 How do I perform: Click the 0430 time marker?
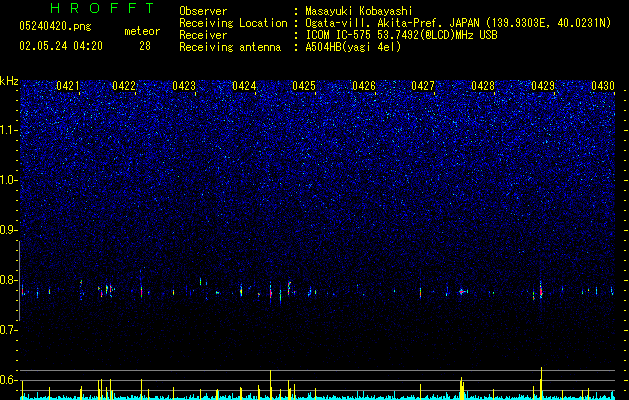click(x=603, y=86)
